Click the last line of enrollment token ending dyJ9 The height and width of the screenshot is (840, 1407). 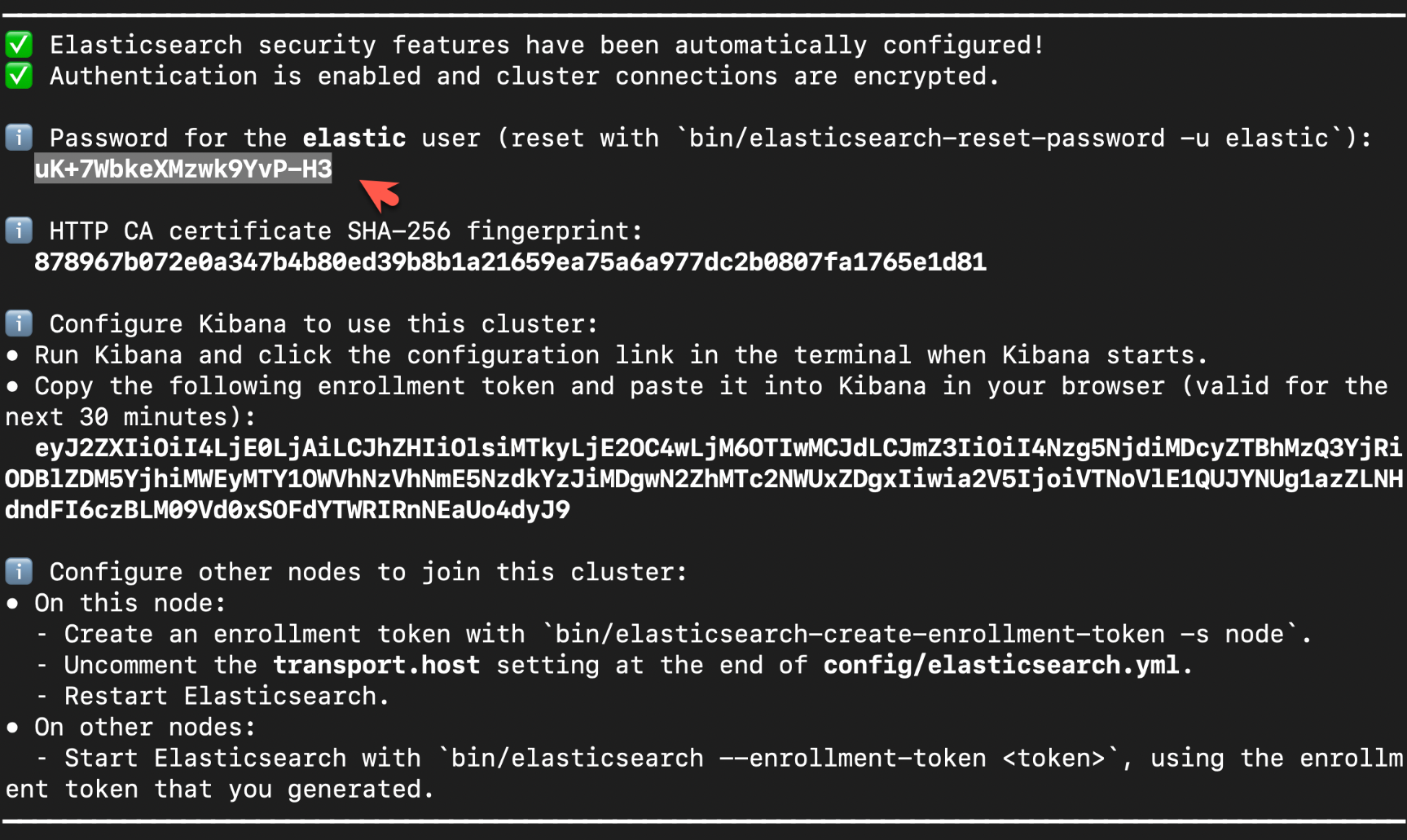(288, 510)
